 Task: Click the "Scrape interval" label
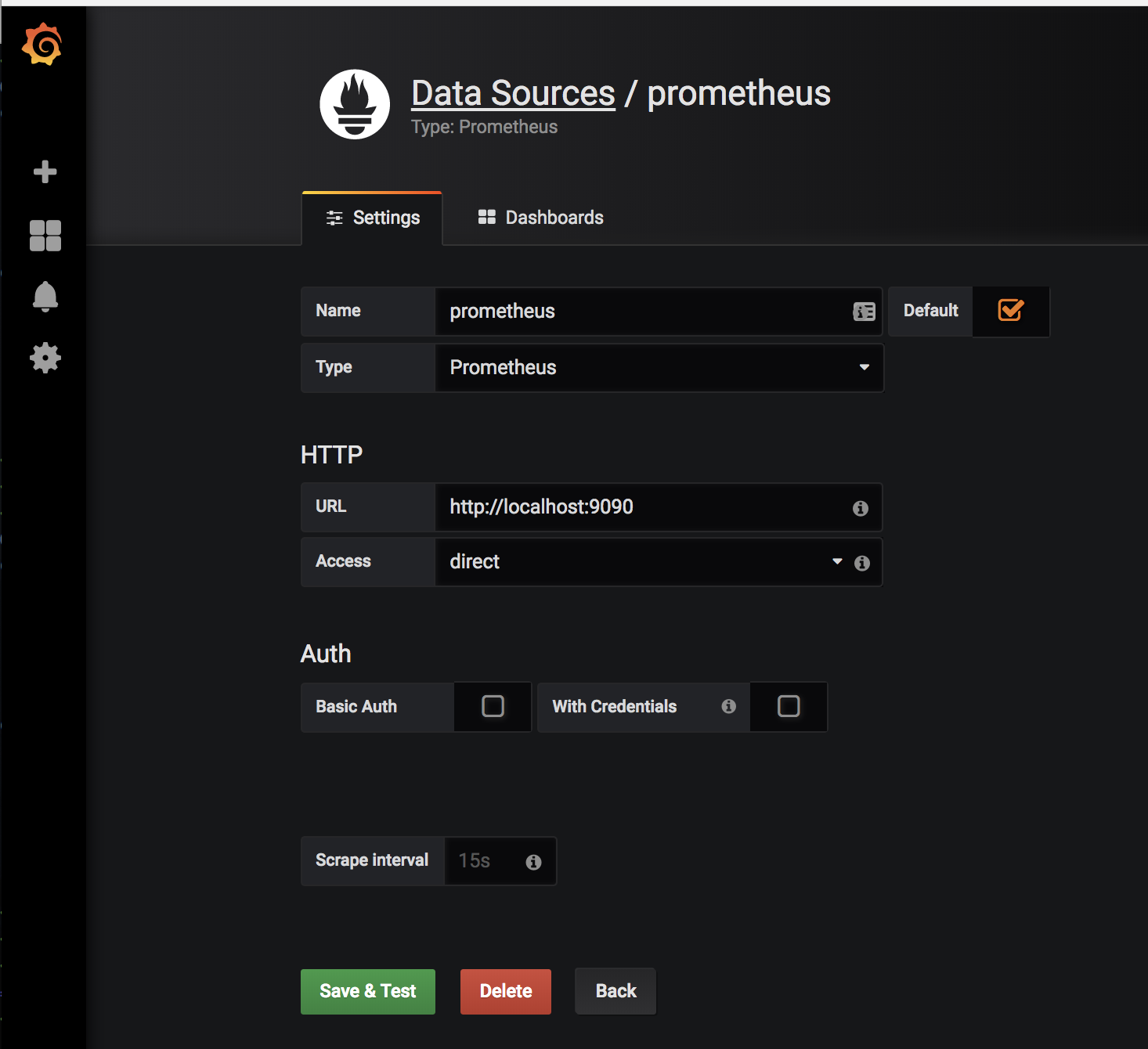[x=372, y=860]
